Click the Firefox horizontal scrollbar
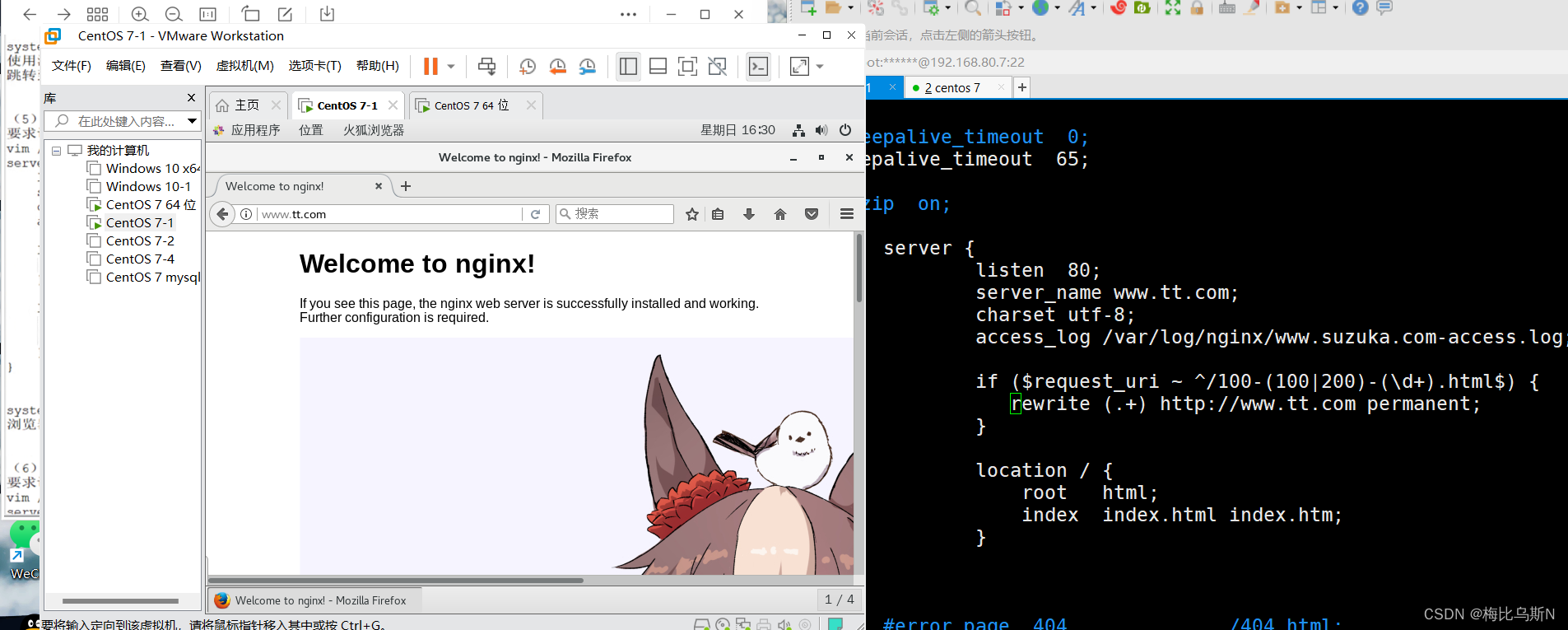 tap(396, 581)
